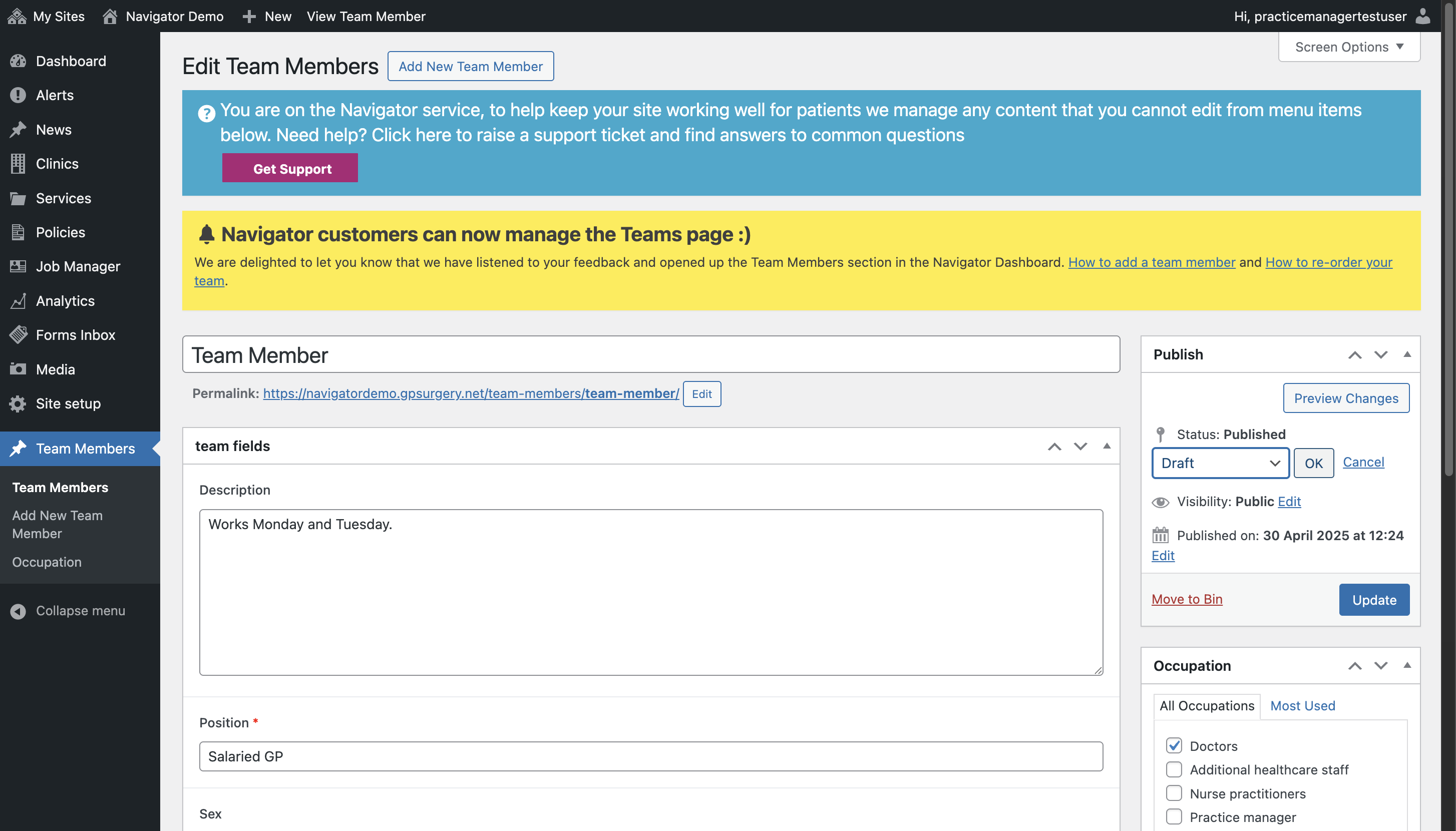Check the Practice manager checkbox
This screenshot has width=1456, height=831.
(x=1174, y=816)
